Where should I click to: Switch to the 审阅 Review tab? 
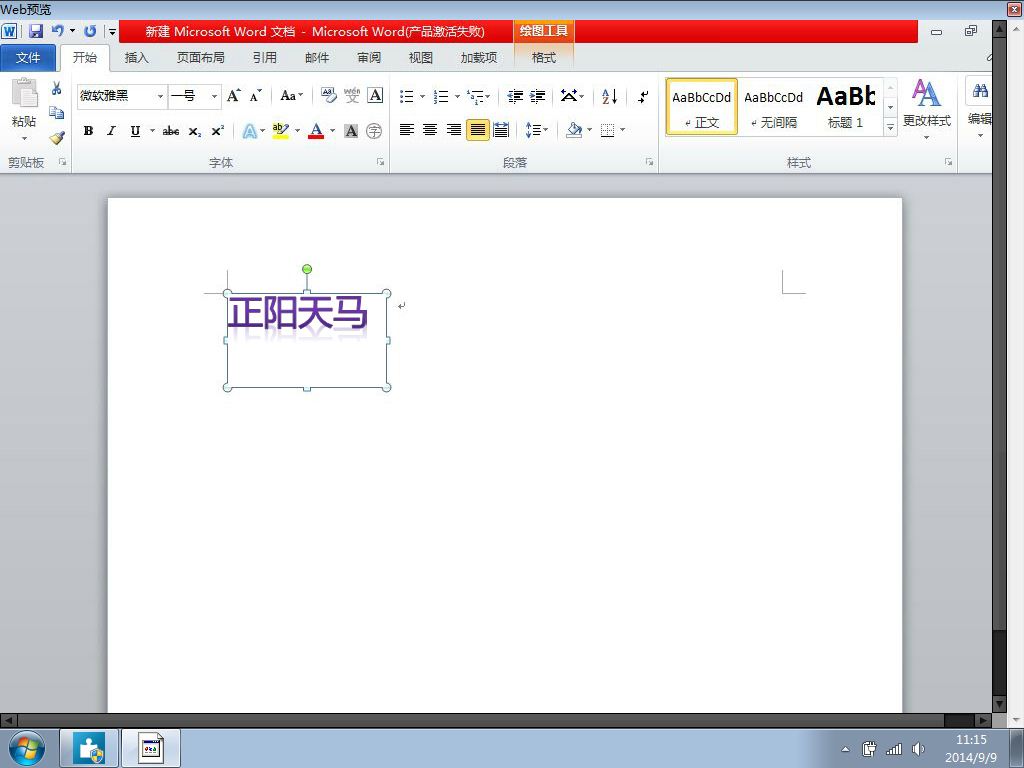(369, 57)
